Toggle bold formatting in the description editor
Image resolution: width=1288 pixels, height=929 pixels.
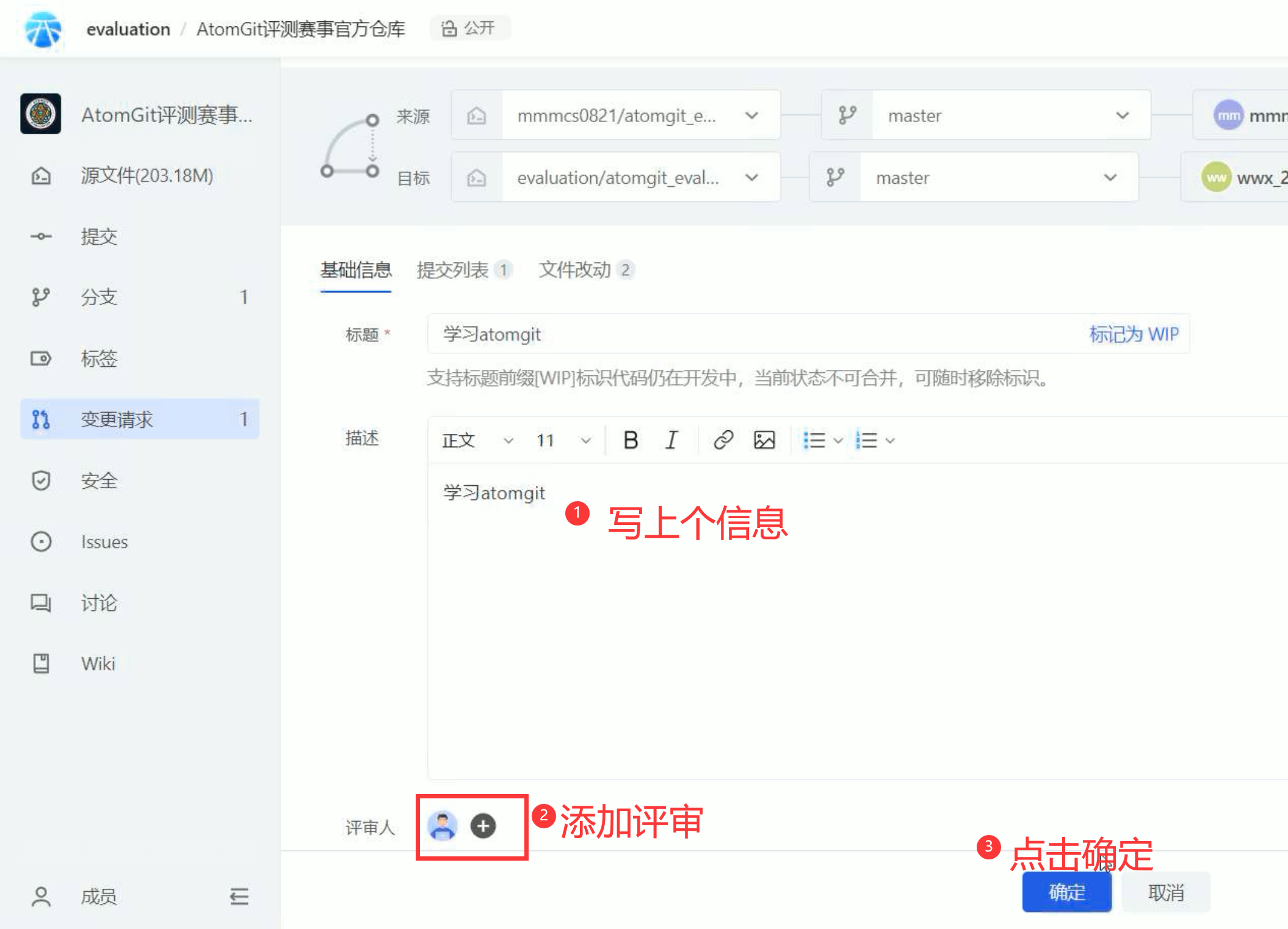click(631, 439)
